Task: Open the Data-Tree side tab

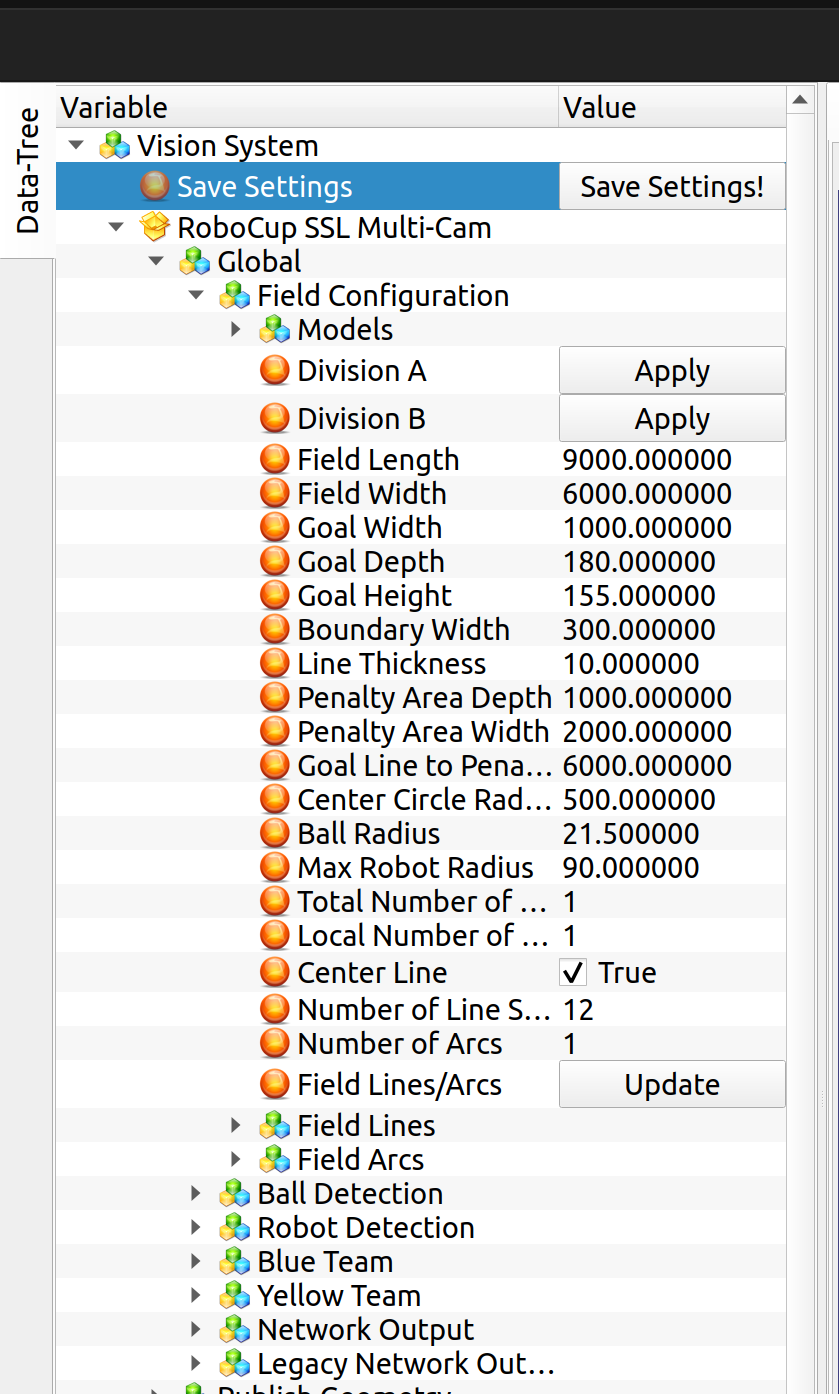Action: pyautogui.click(x=27, y=170)
